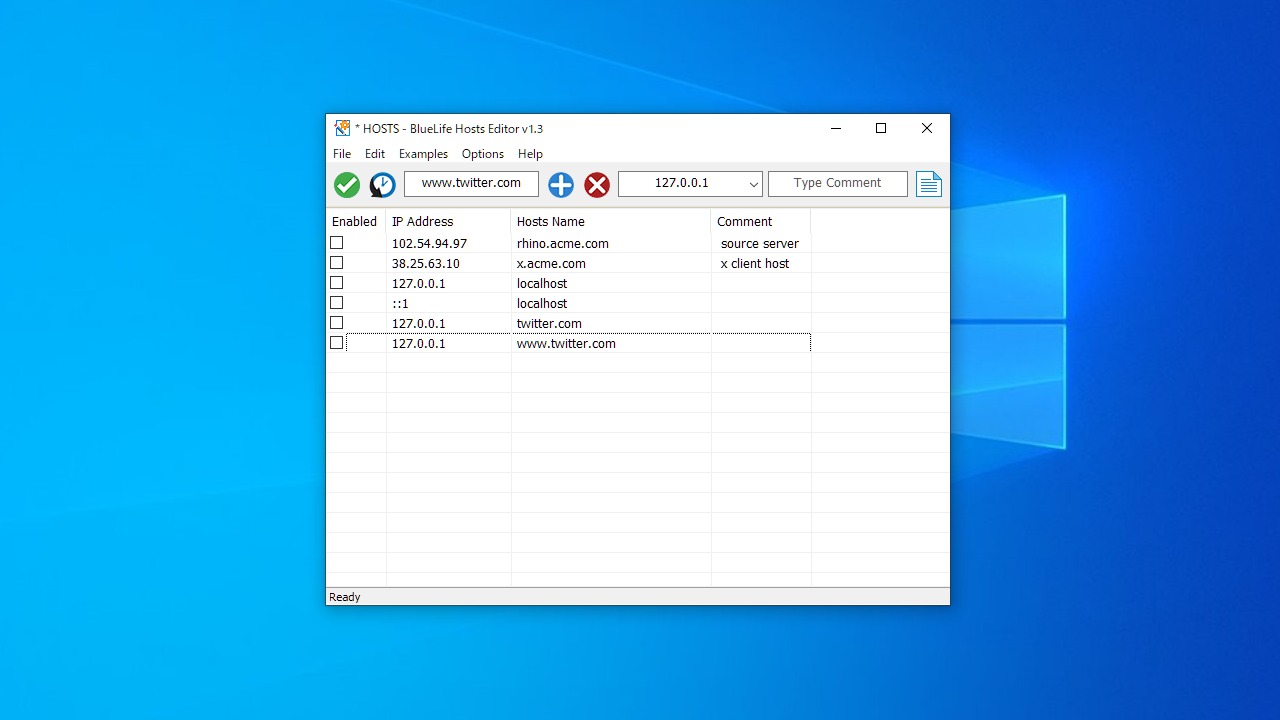Click the Comment column header

[x=761, y=222]
